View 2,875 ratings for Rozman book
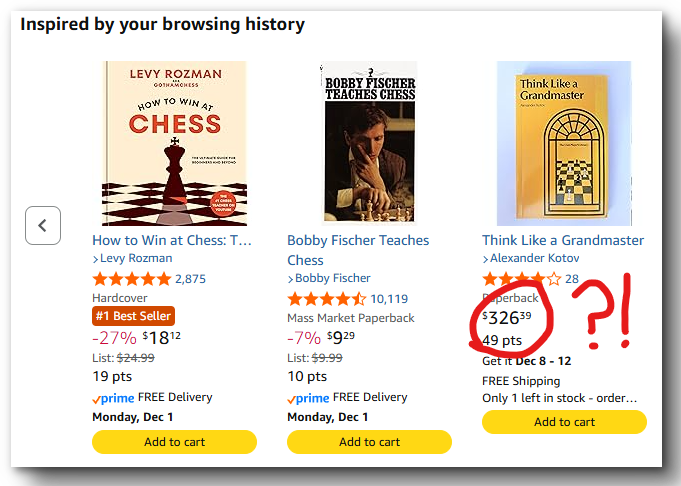The width and height of the screenshot is (681, 486). point(190,279)
